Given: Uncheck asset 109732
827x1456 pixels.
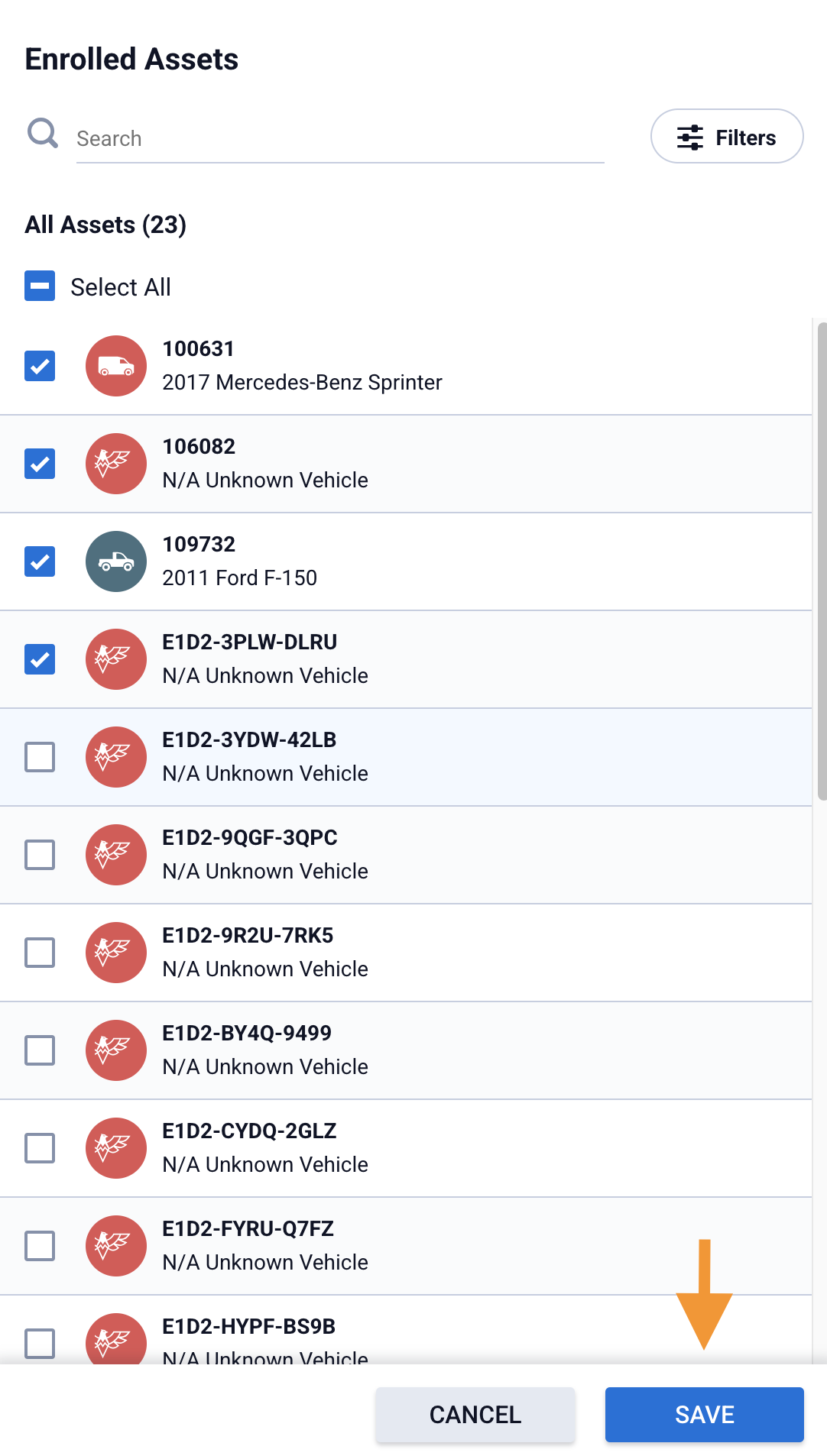Looking at the screenshot, I should tap(39, 561).
